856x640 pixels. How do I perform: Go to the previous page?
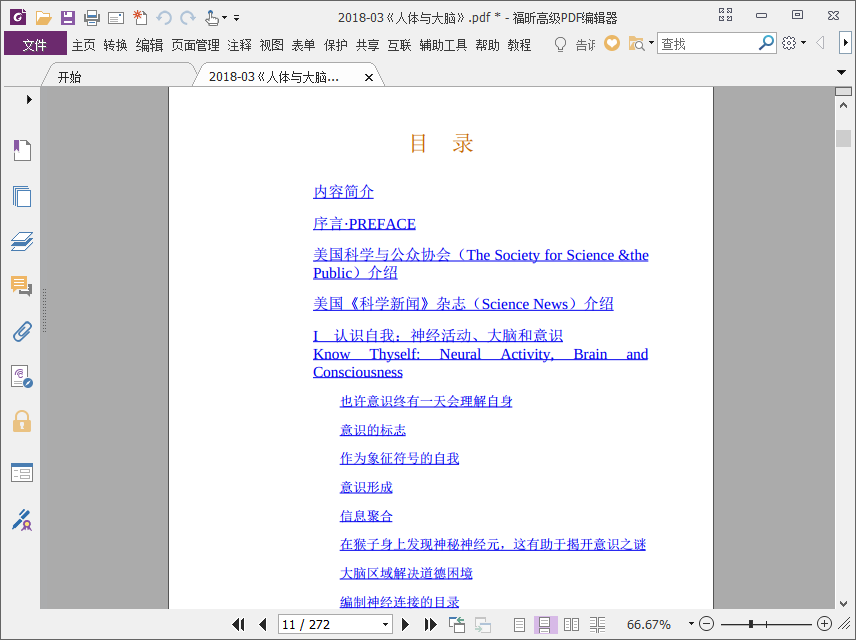263,624
